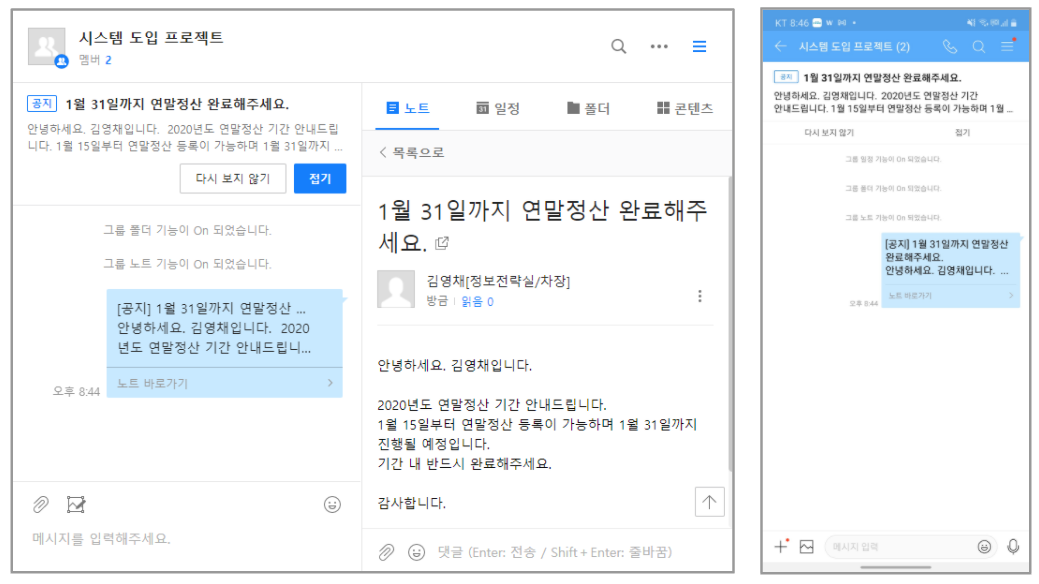Click '읽음 0' read count link

click(x=477, y=302)
